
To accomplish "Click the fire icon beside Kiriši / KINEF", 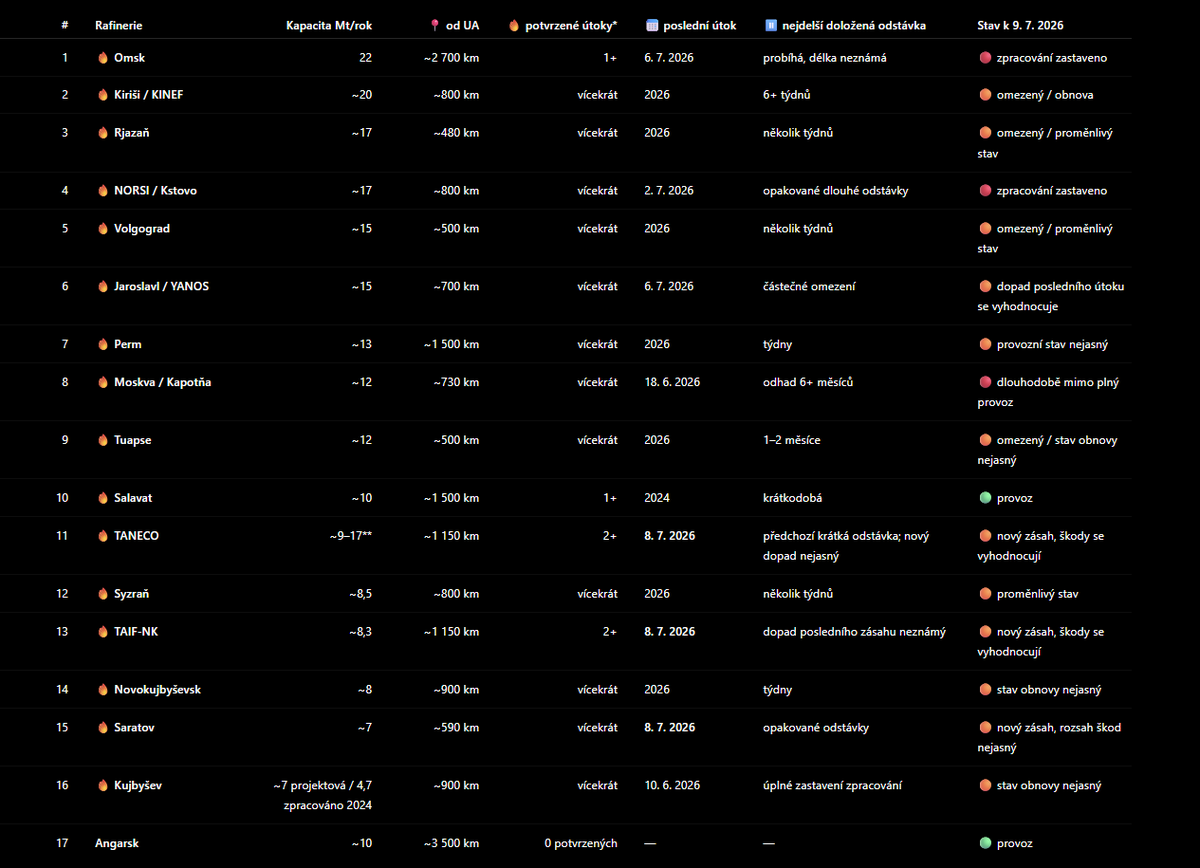I will pos(102,95).
